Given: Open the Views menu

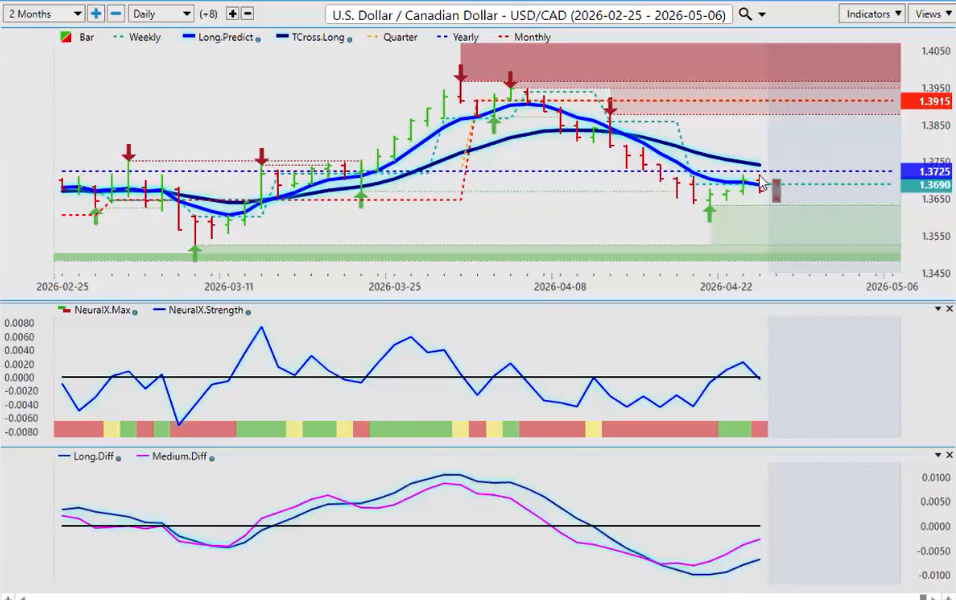Looking at the screenshot, I should tap(932, 14).
